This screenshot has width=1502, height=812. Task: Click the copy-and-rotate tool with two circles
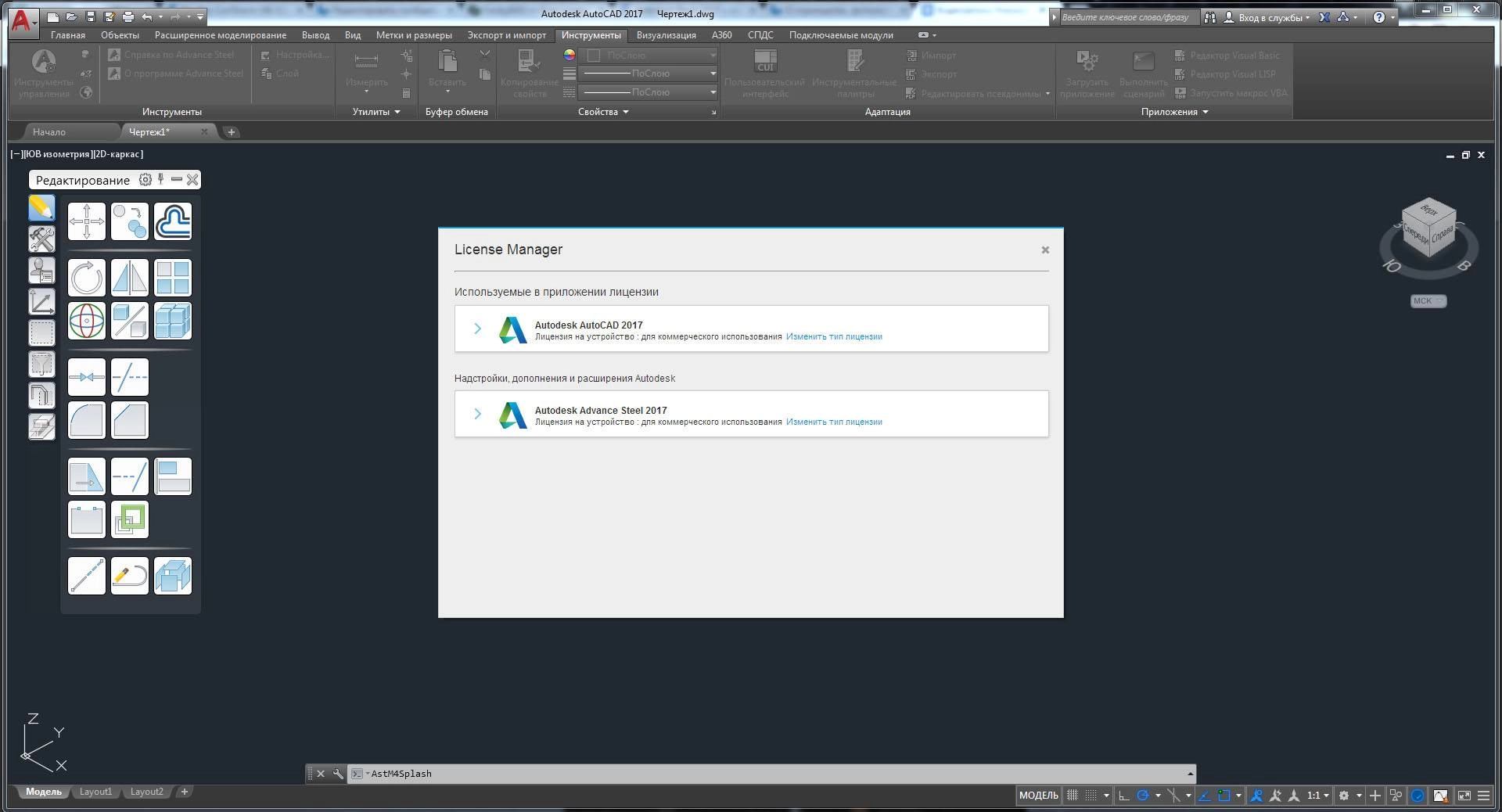click(x=130, y=221)
